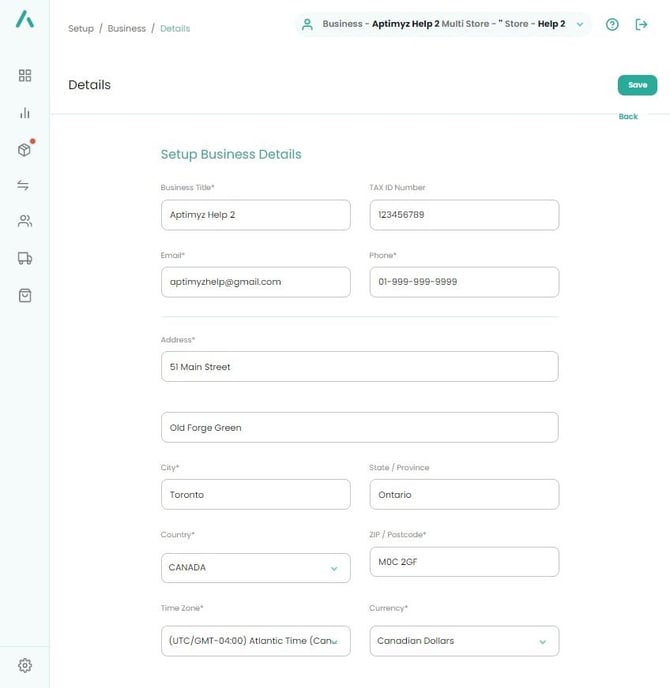This screenshot has width=670, height=688.
Task: Expand the Currency dropdown showing Canadian Dollars
Action: 464,641
